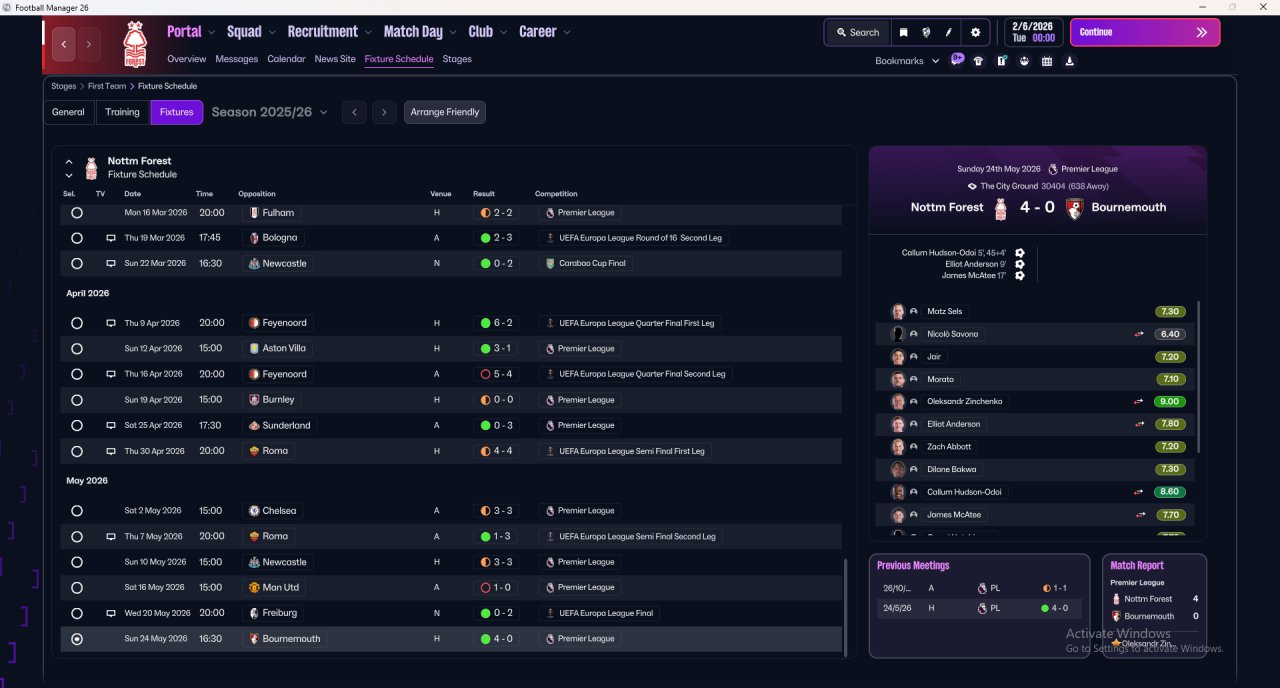Screen dimensions: 1280x688
Task: Switch to the Overview subtab
Action: 187,59
